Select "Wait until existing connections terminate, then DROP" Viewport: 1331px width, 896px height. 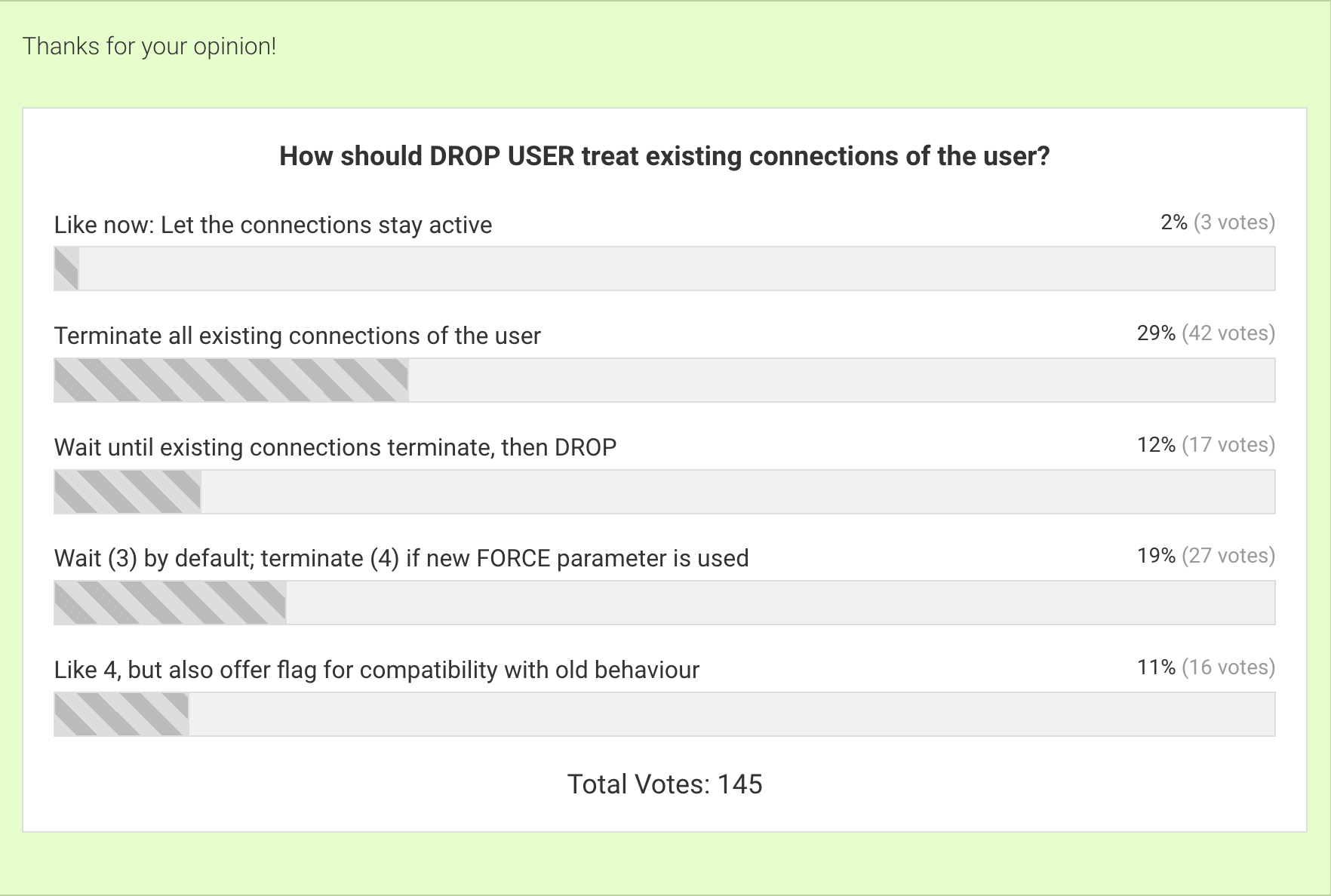pyautogui.click(x=335, y=447)
